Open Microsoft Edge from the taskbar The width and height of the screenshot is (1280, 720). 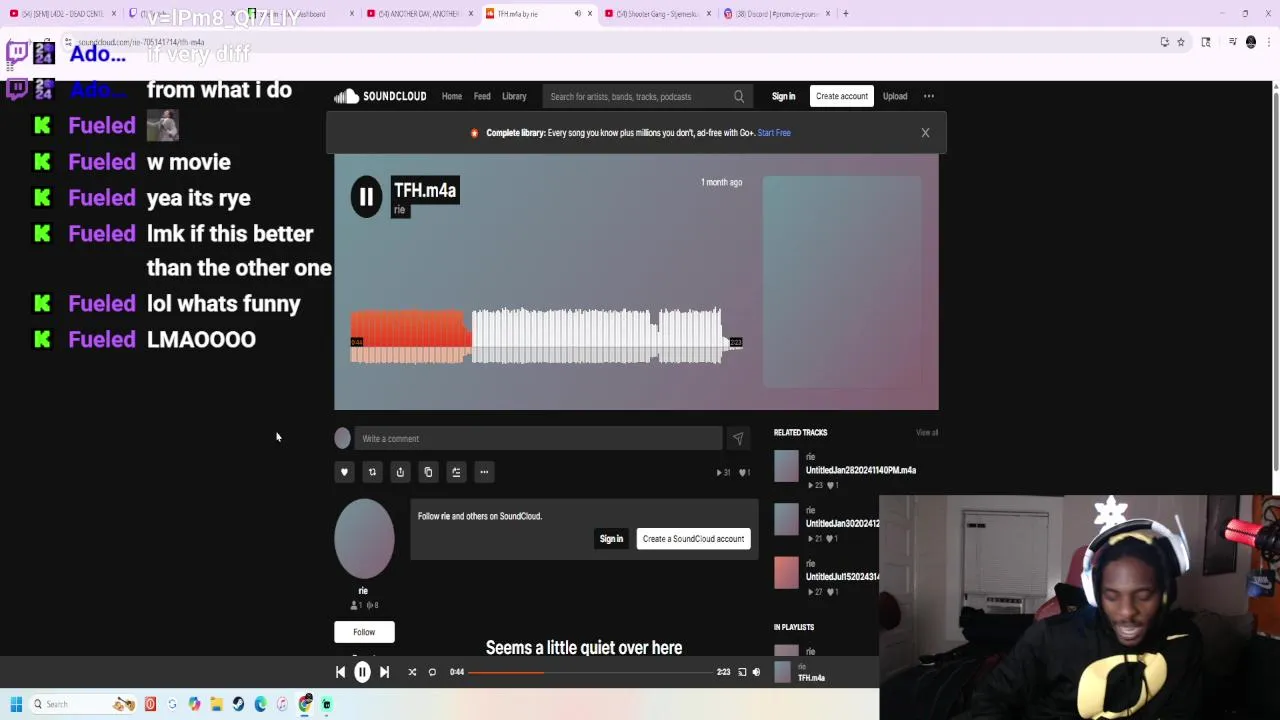tap(260, 704)
